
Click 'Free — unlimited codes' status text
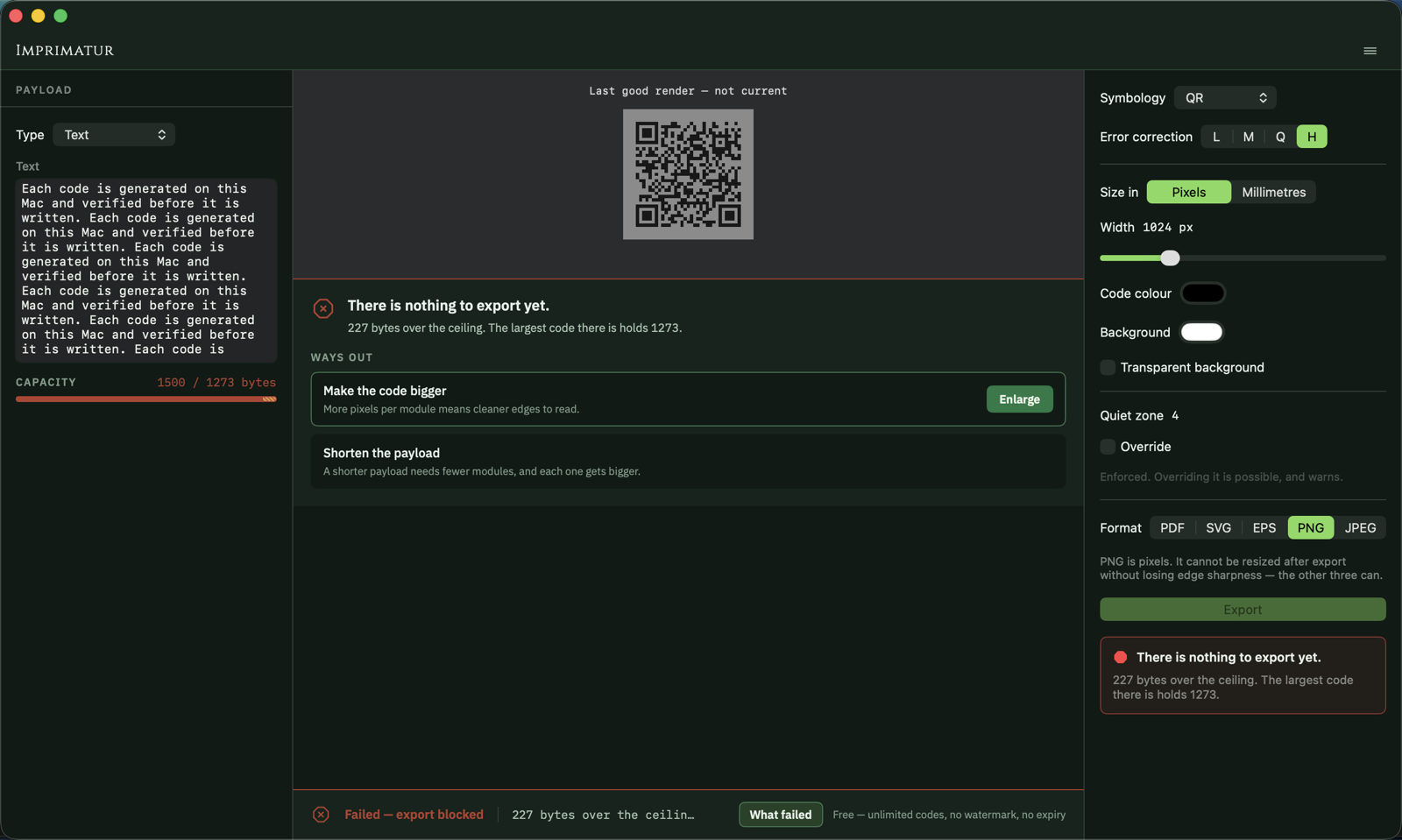(949, 815)
